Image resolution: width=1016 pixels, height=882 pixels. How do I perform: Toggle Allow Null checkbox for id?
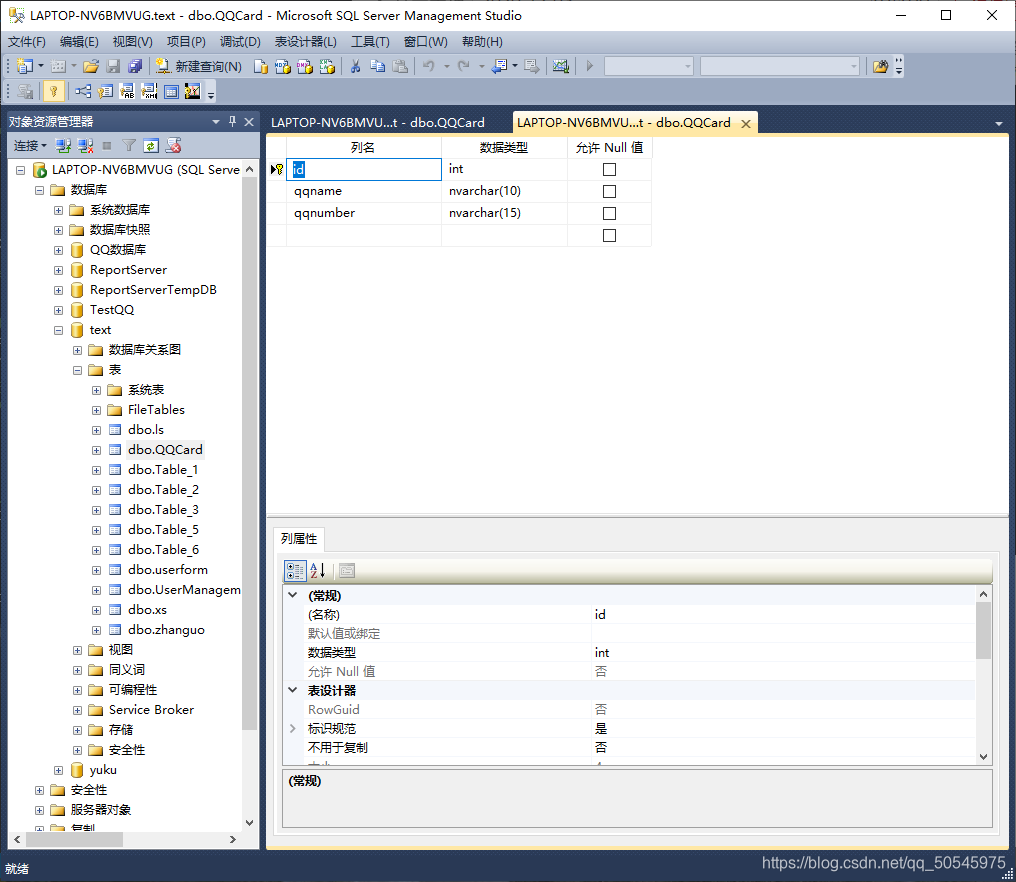pyautogui.click(x=609, y=169)
